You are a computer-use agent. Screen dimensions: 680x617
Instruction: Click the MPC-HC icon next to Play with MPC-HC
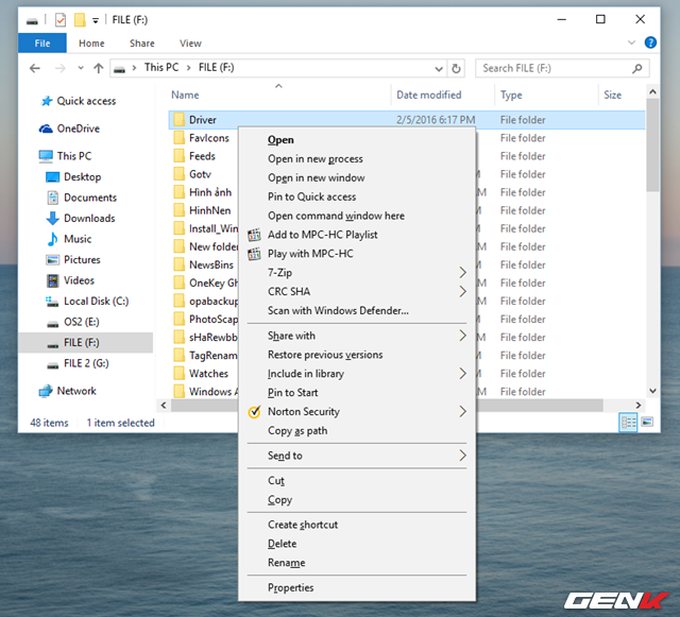point(254,254)
